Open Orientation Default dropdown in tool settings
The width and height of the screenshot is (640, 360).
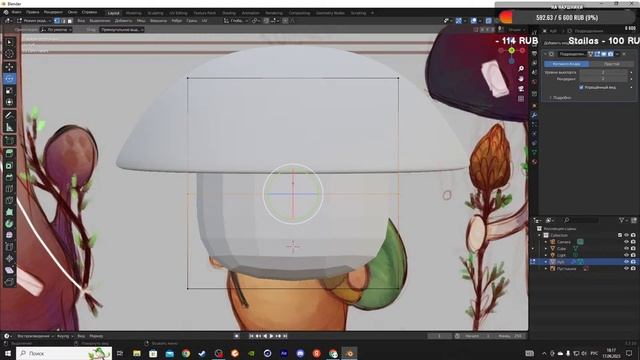[x=56, y=30]
